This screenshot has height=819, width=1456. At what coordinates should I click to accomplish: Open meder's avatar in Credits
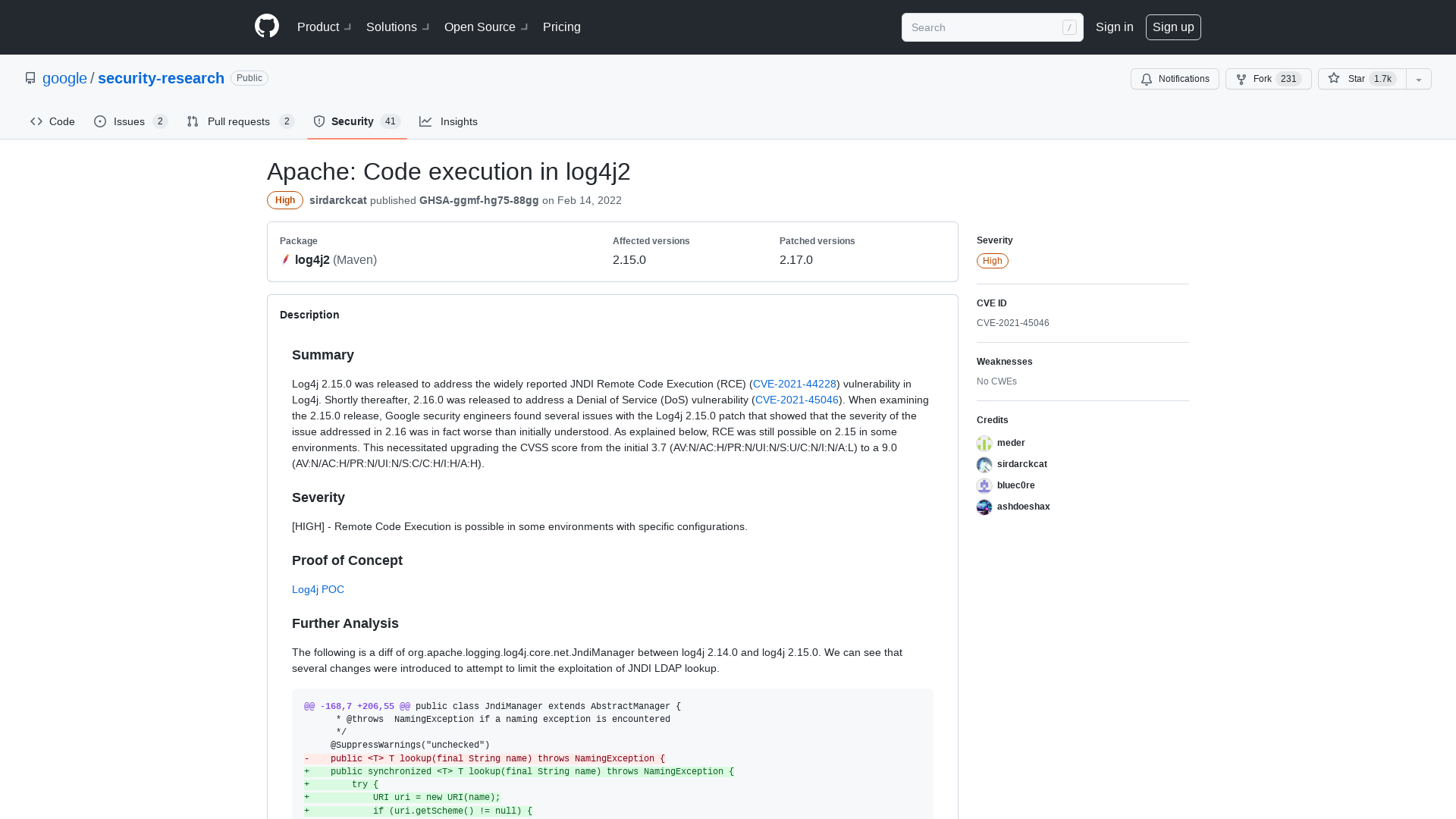[984, 443]
